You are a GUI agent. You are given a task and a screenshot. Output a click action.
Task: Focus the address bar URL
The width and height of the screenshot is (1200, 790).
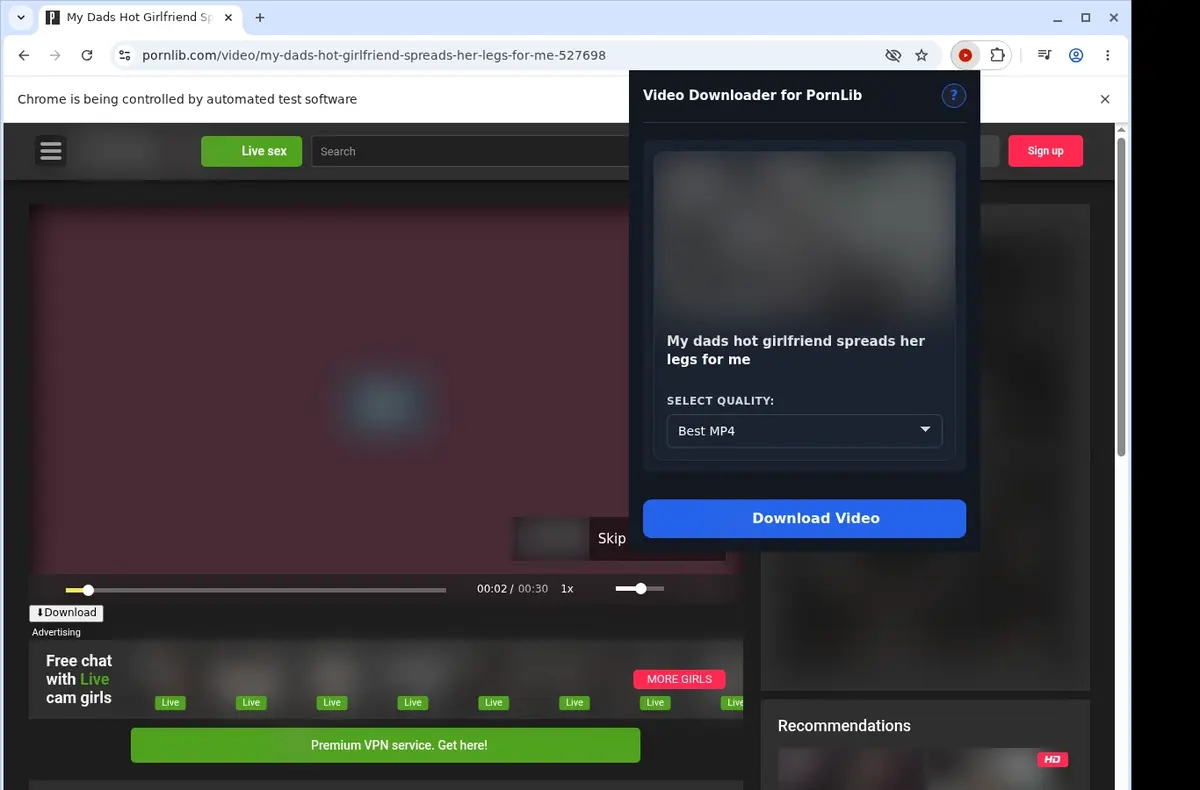[x=374, y=56]
